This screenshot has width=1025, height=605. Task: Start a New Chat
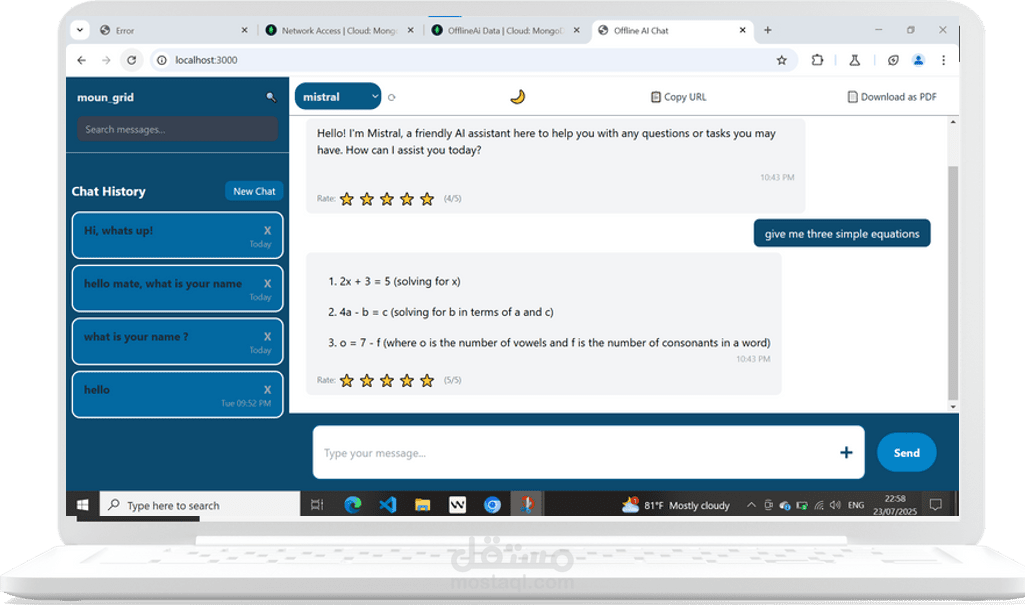(254, 191)
